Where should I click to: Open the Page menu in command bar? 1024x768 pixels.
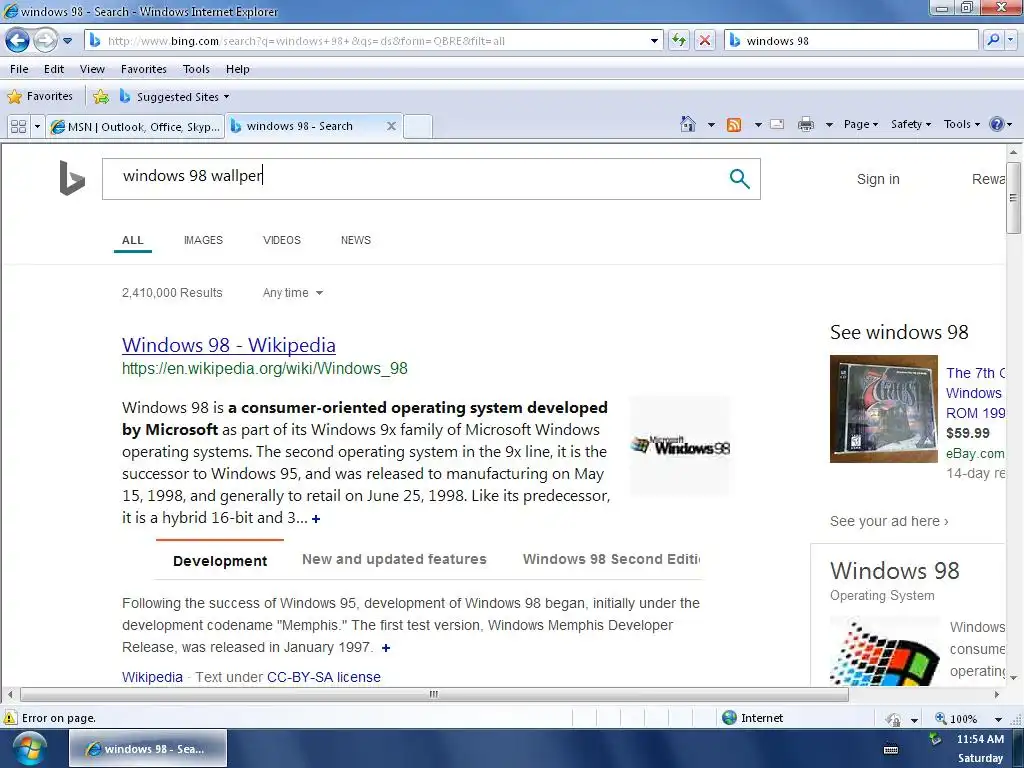pyautogui.click(x=861, y=124)
